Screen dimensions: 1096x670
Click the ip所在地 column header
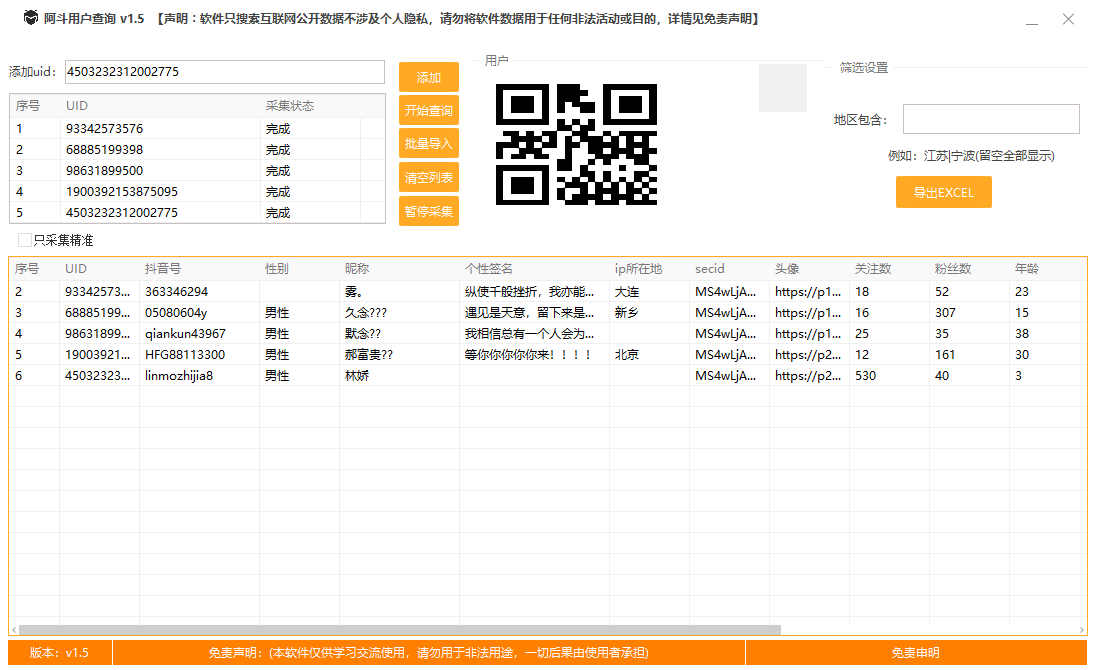click(649, 268)
